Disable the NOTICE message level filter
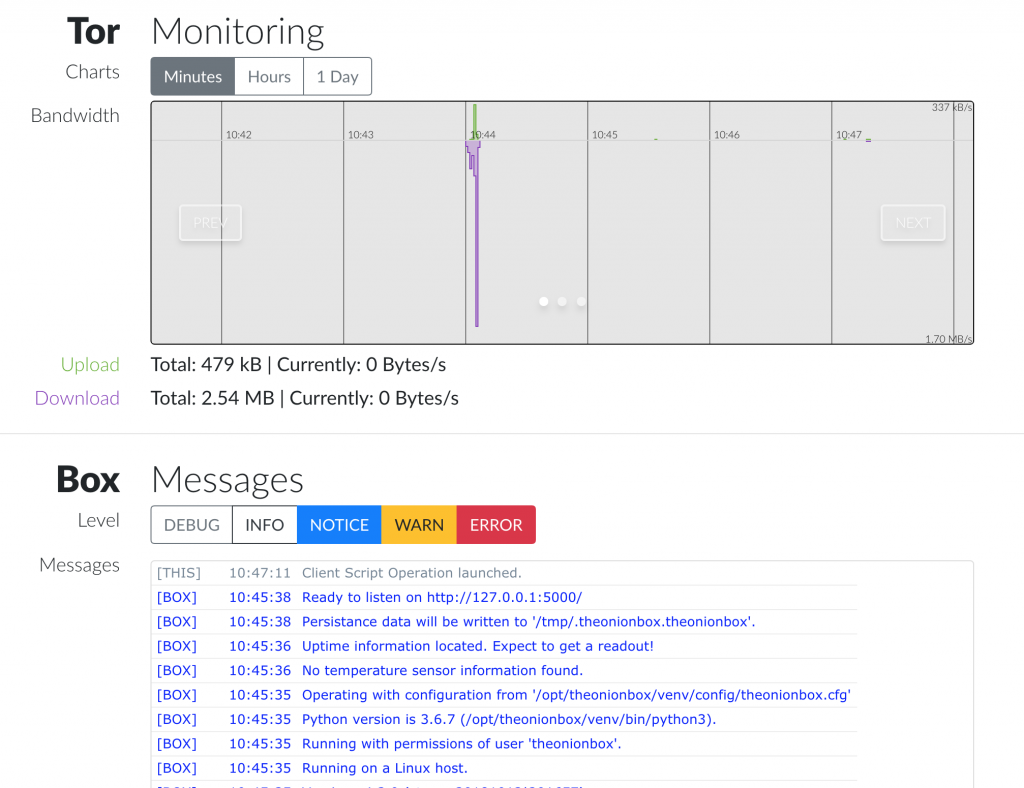Viewport: 1024px width, 788px height. pos(339,524)
